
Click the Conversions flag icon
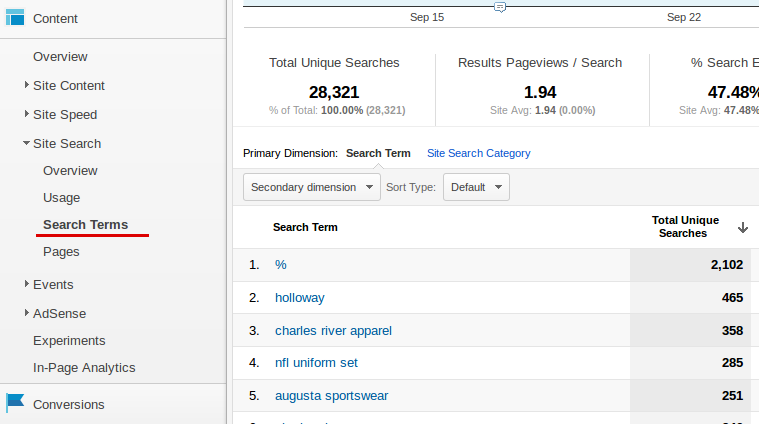(x=15, y=403)
